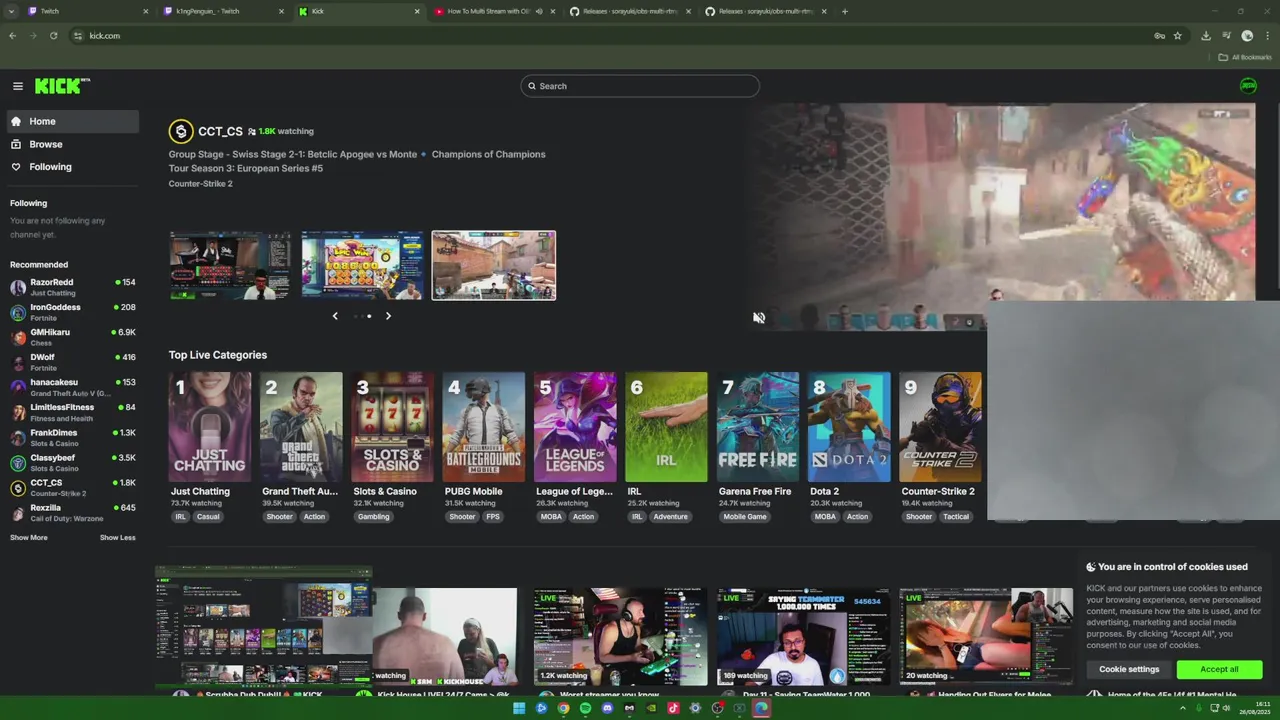
Task: Click the Adventure tag under IRL
Action: pyautogui.click(x=671, y=517)
